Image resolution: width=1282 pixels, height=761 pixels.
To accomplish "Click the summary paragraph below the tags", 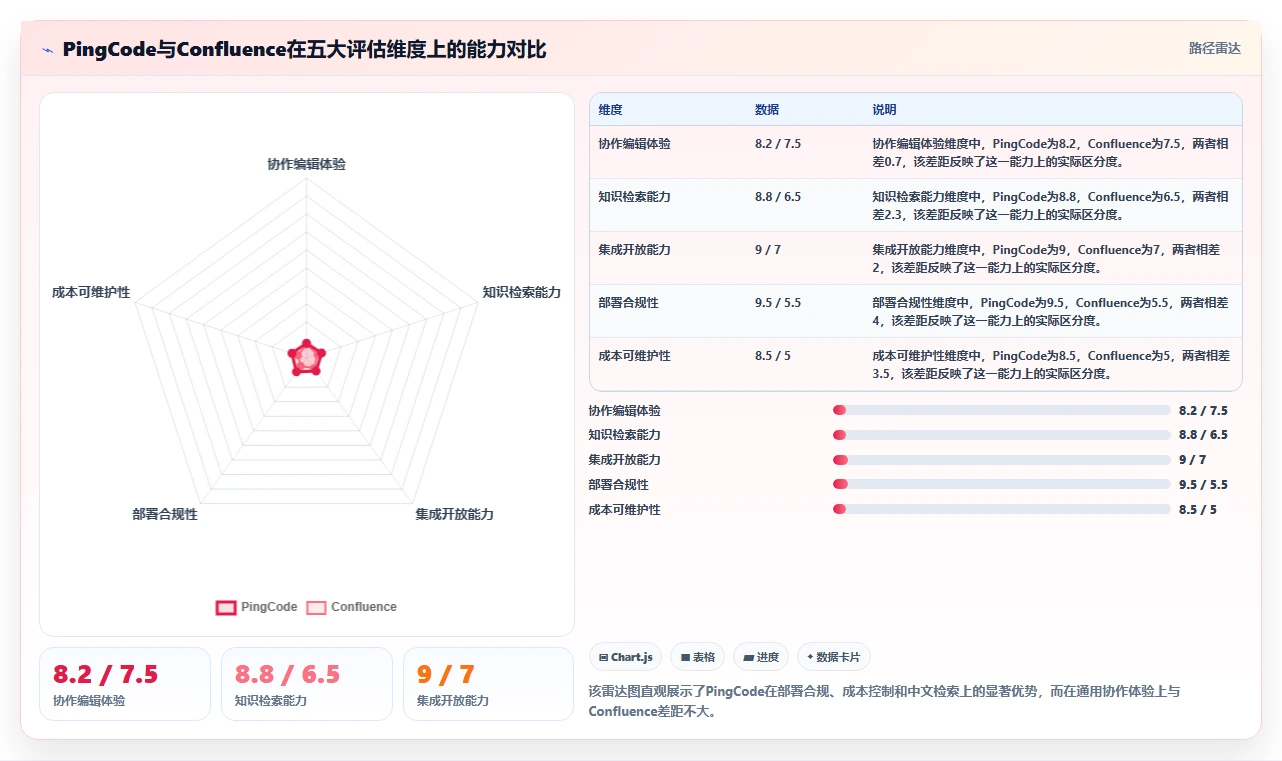I will 884,701.
